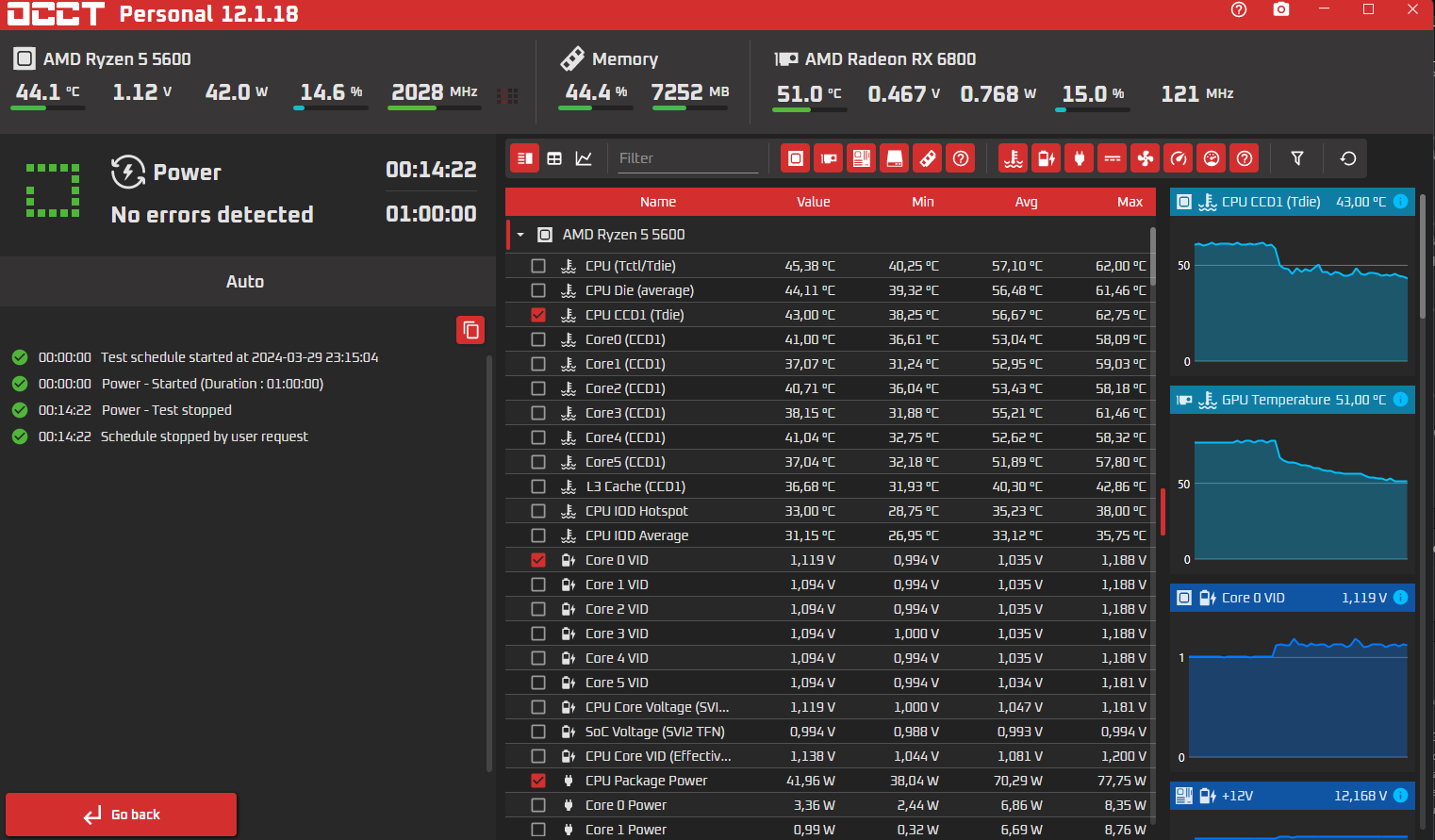Screen dimensions: 1435x840
Task: Click the 'Power - Test stopped' log entry
Action: point(166,410)
